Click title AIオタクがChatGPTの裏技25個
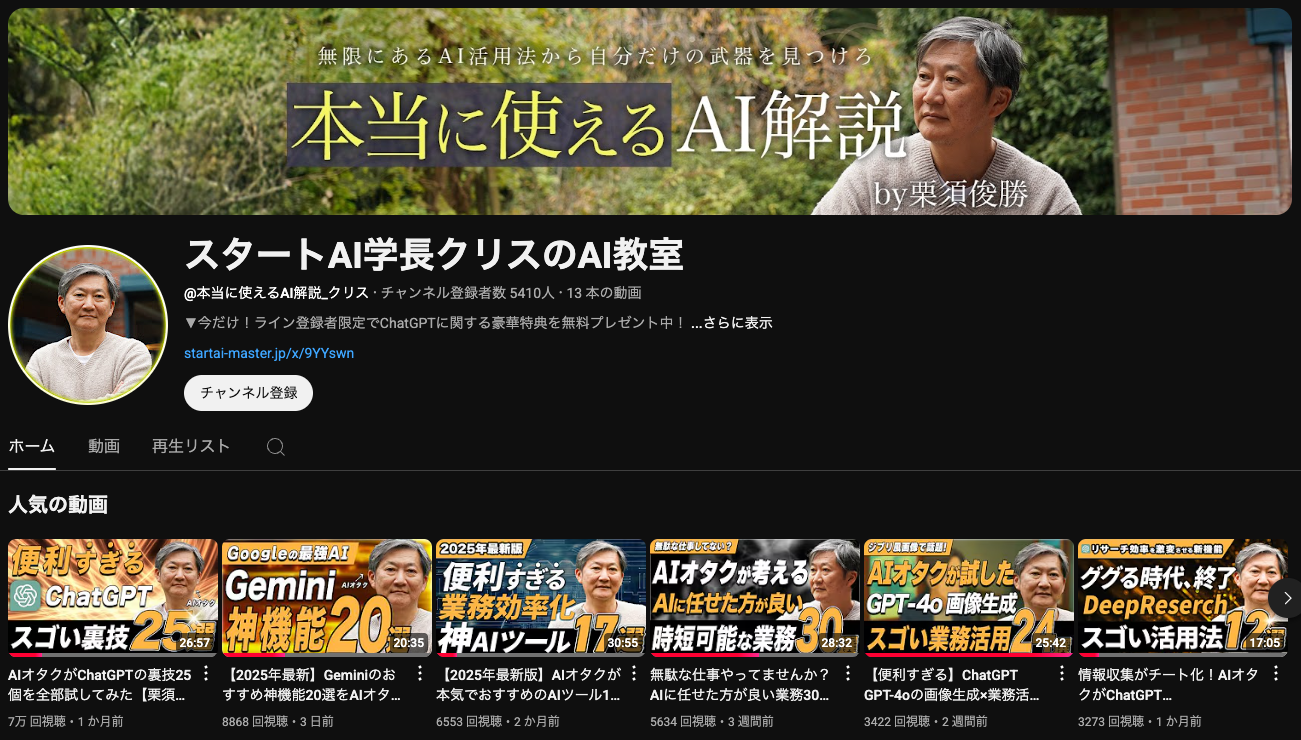The image size is (1301, 740). [100, 684]
